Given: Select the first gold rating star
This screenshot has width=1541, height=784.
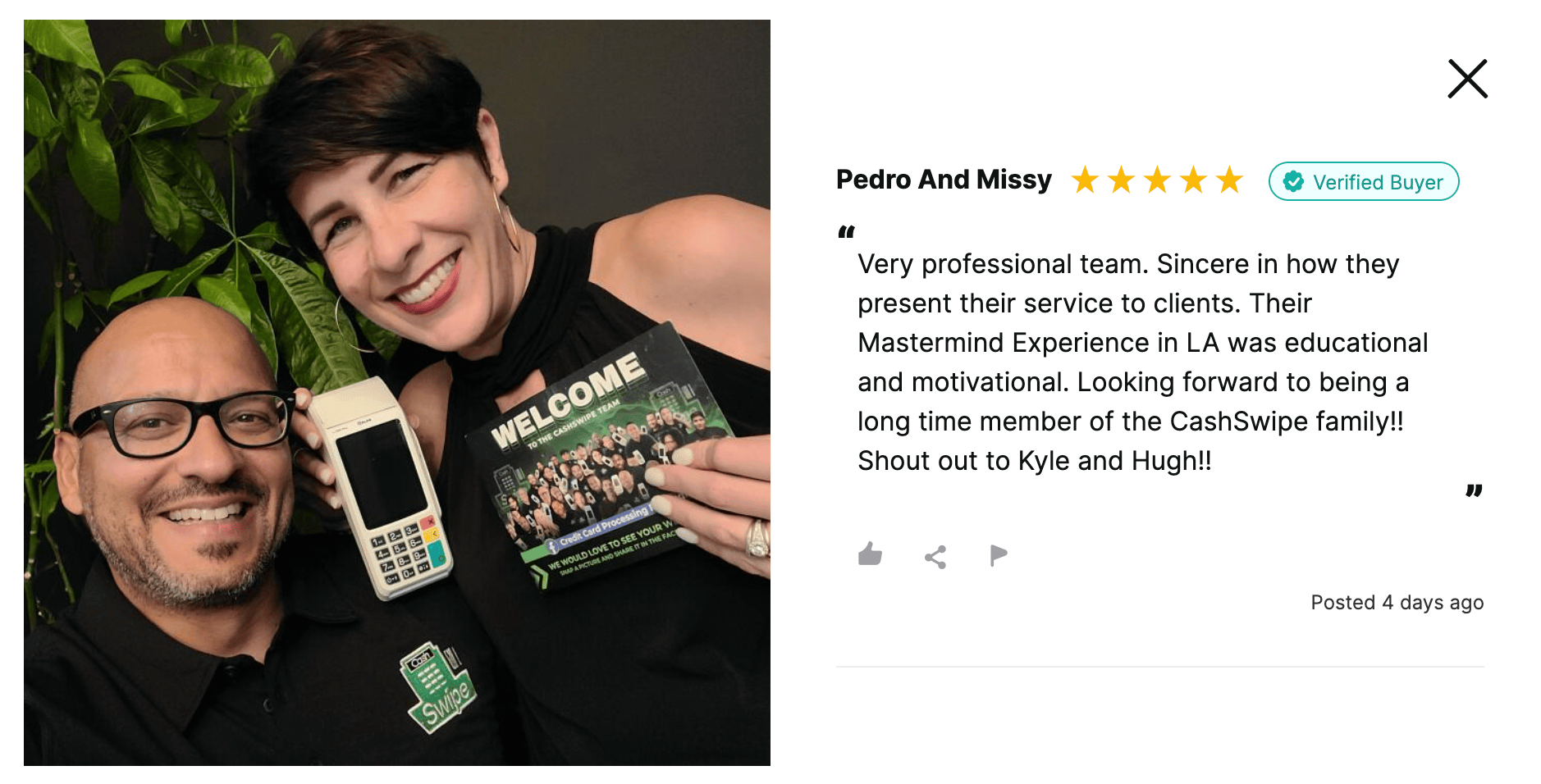Looking at the screenshot, I should coord(1085,180).
